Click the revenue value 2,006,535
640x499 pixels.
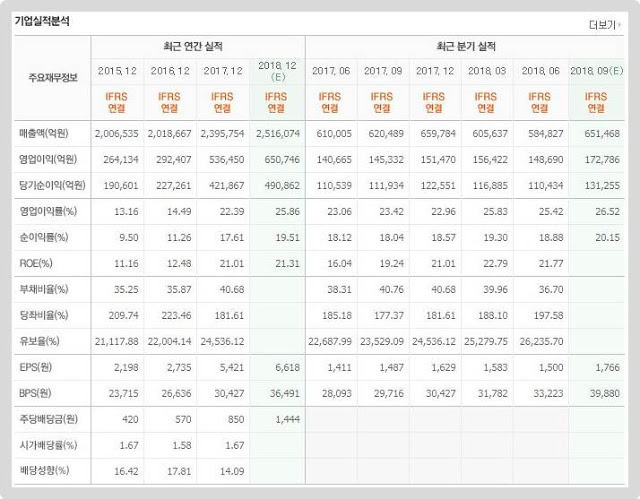(x=116, y=134)
